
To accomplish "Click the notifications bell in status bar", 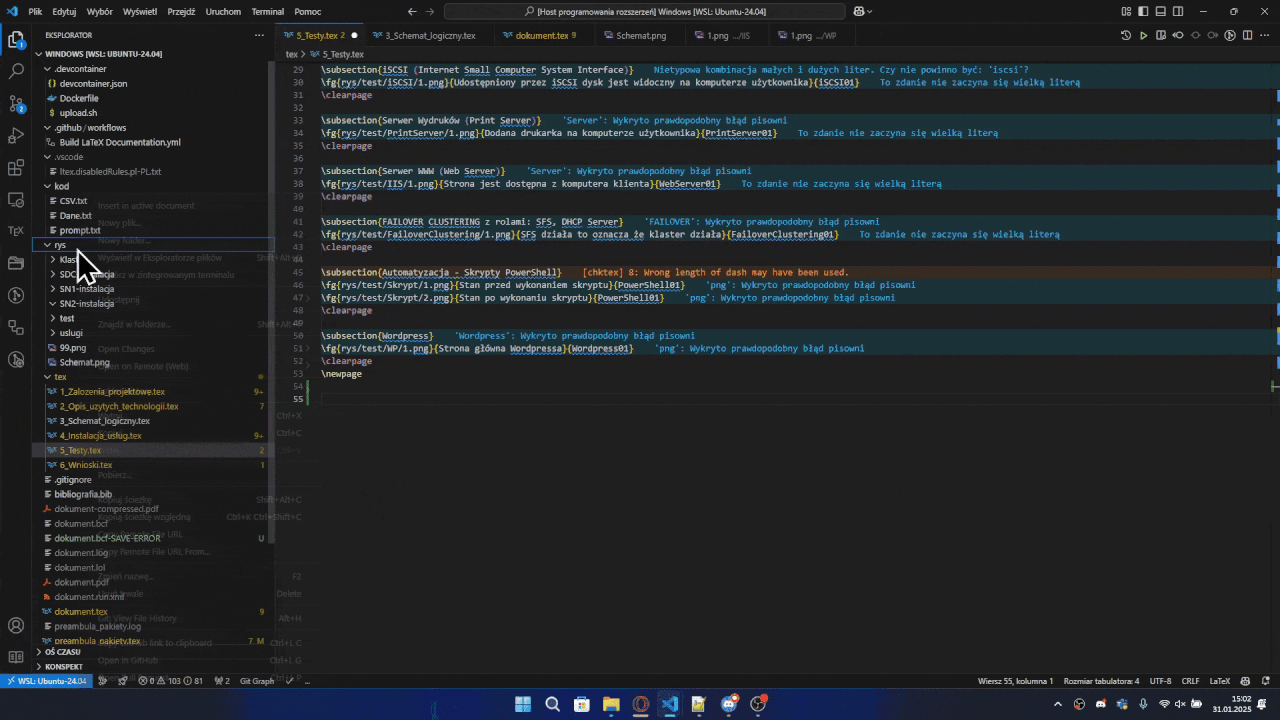I will point(1268,681).
